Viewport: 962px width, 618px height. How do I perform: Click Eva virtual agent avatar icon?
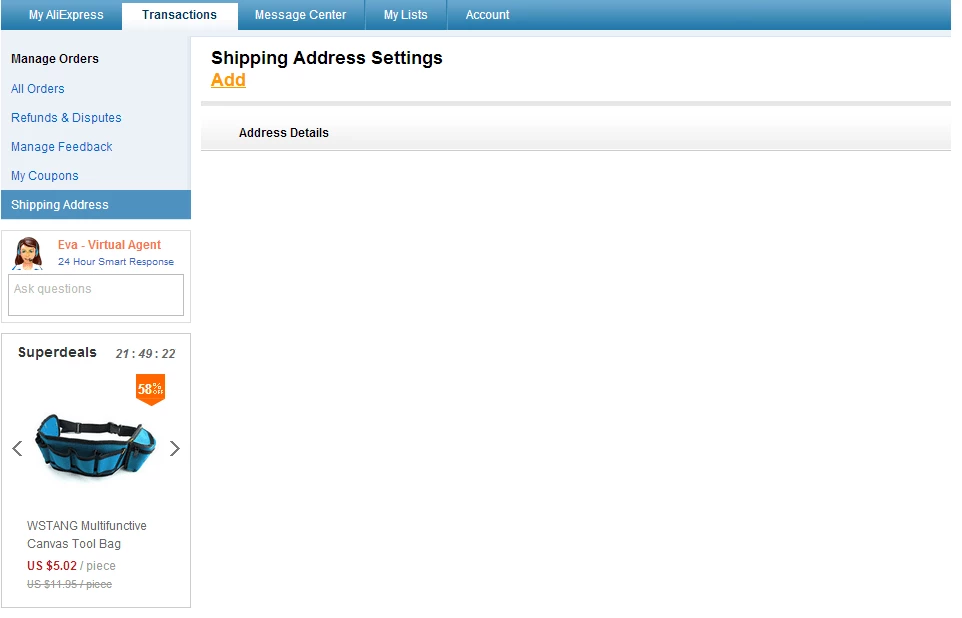[28, 254]
